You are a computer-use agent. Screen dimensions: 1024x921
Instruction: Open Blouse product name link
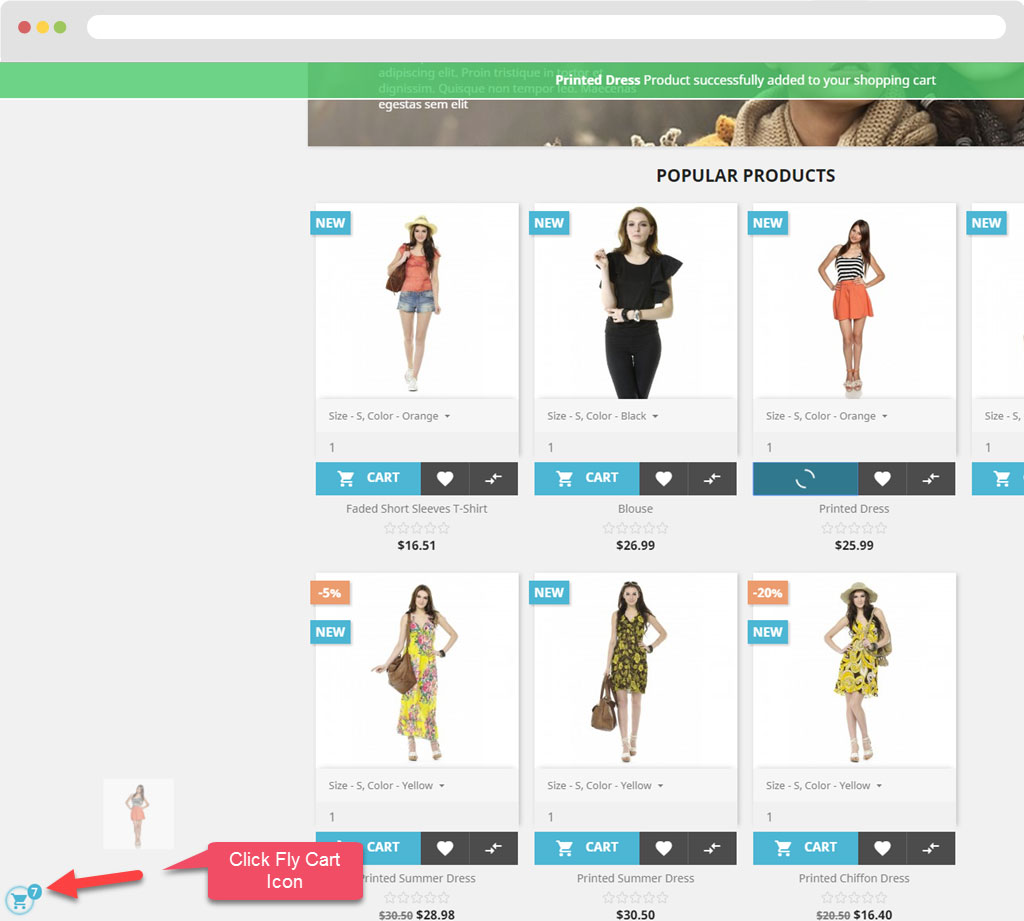(635, 509)
